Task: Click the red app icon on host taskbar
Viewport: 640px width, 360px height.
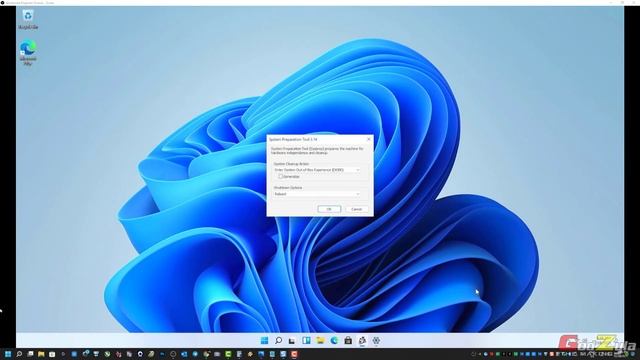Action: coord(294,354)
